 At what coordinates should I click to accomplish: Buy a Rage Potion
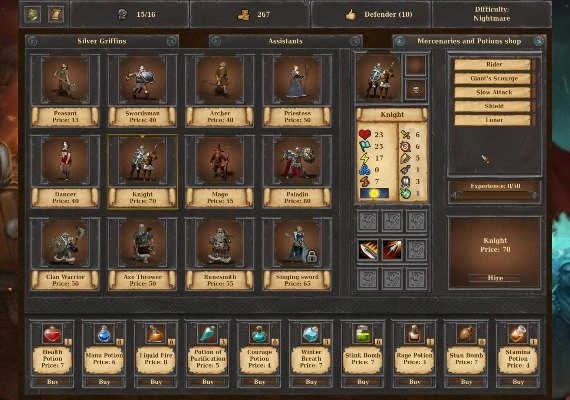pos(414,382)
